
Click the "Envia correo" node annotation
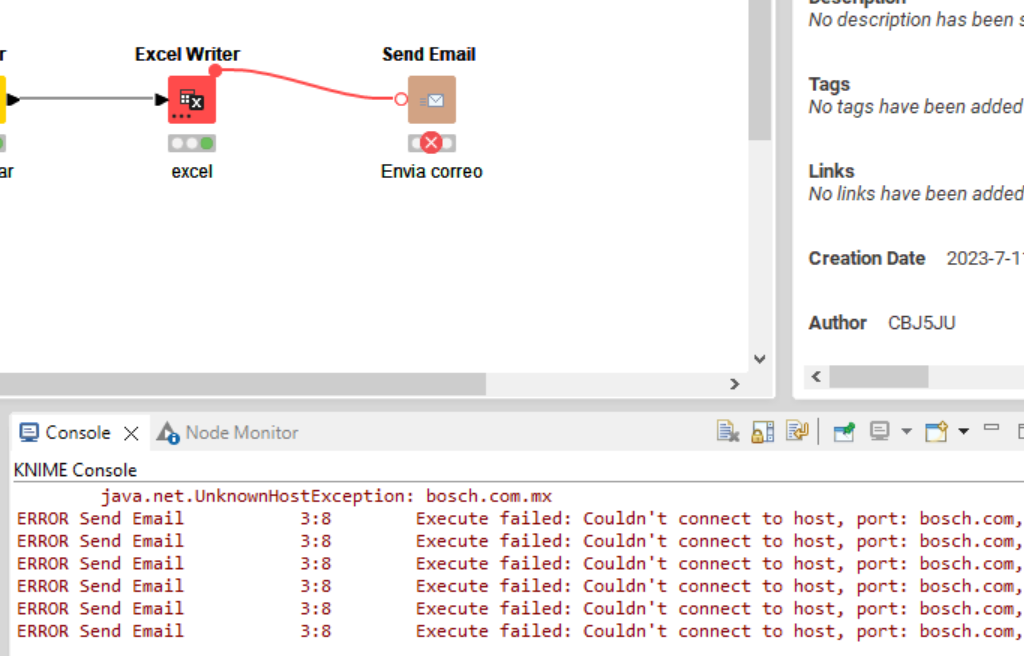[432, 171]
